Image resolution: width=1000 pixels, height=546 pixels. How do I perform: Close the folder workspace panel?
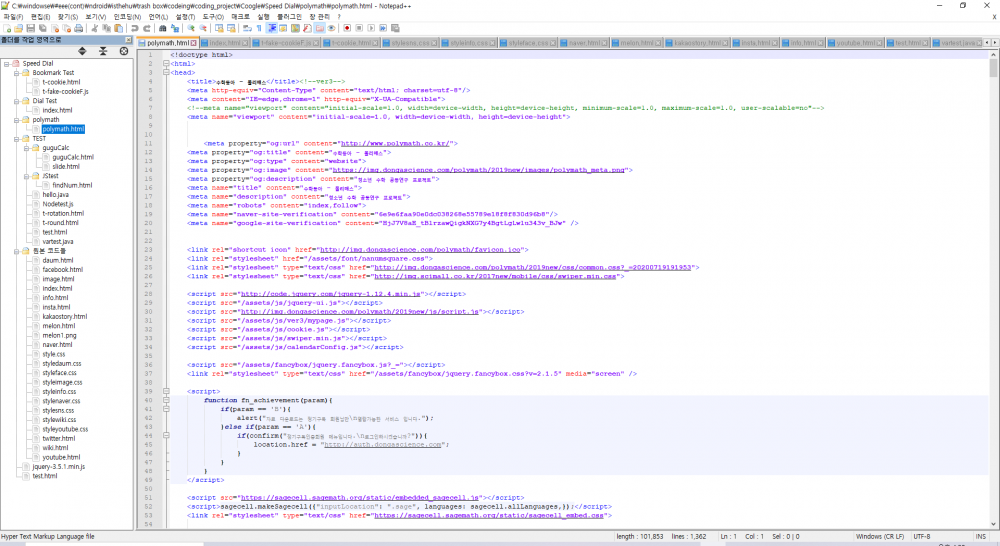point(128,40)
